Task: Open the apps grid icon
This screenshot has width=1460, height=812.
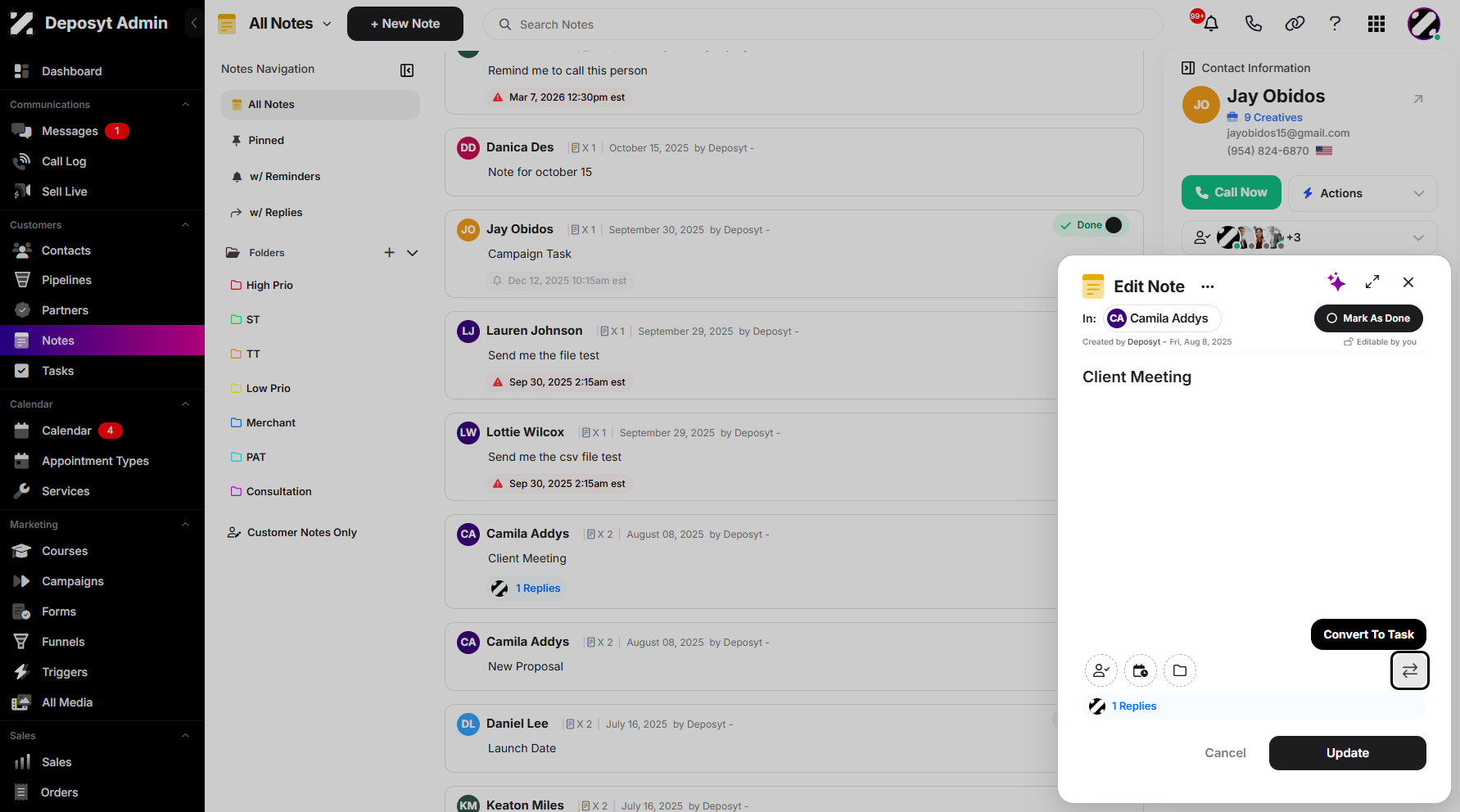Action: (1376, 24)
